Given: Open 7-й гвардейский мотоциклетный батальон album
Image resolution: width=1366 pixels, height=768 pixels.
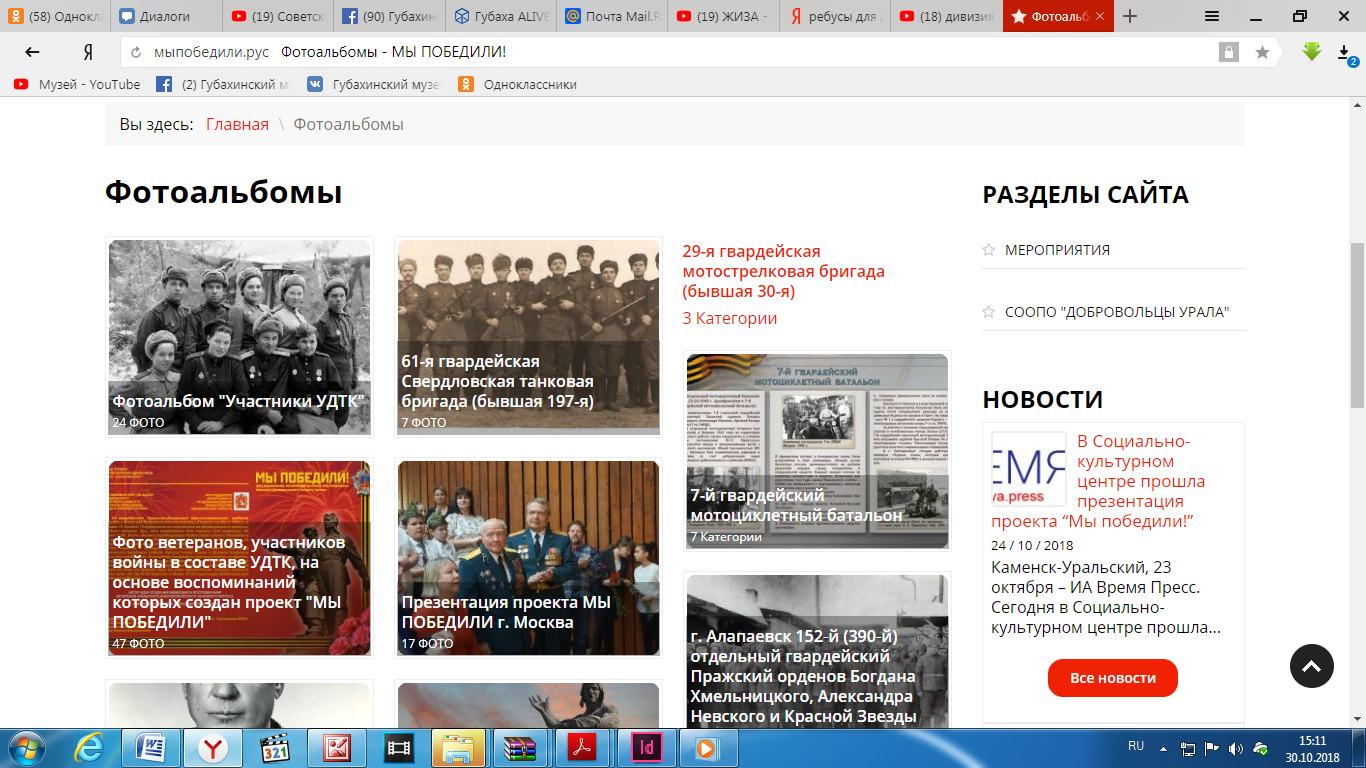Looking at the screenshot, I should [817, 451].
